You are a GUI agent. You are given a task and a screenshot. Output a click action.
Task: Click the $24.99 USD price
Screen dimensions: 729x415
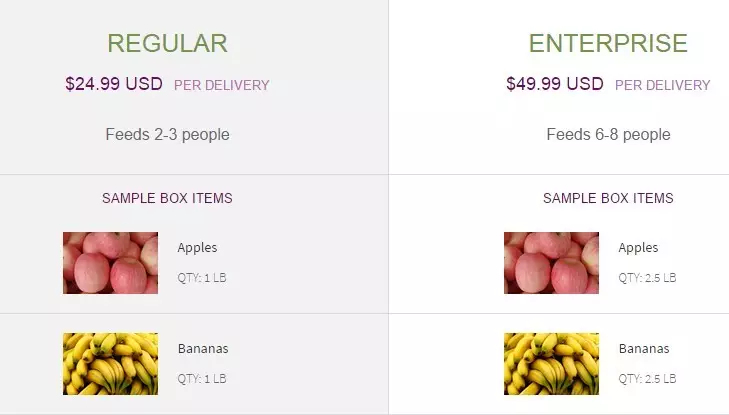114,84
